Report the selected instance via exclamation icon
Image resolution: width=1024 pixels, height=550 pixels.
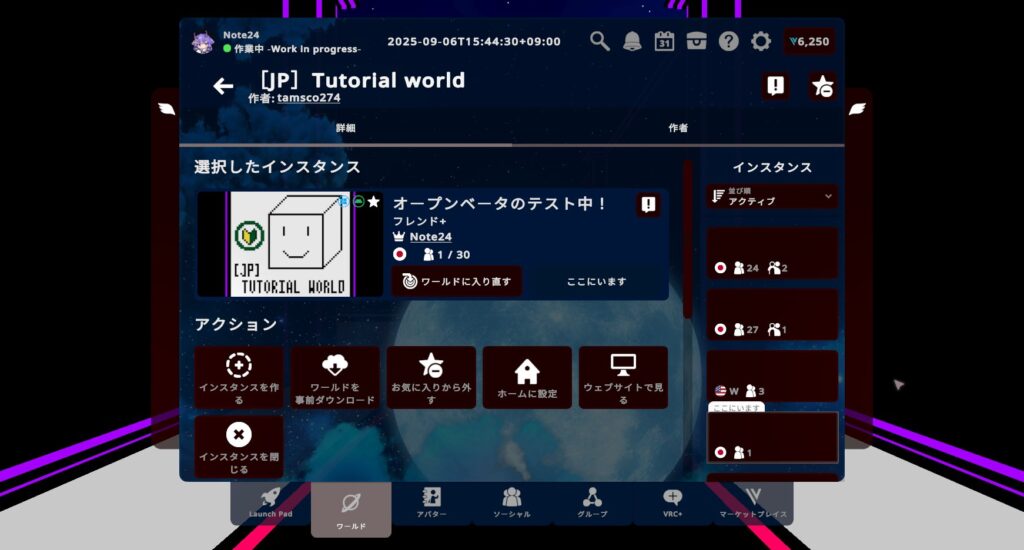[x=648, y=204]
